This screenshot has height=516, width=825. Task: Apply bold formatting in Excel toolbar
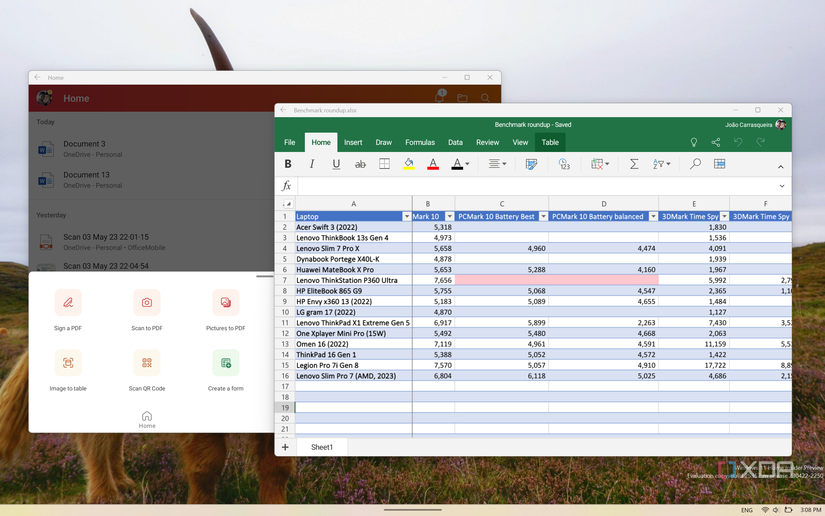pos(288,164)
